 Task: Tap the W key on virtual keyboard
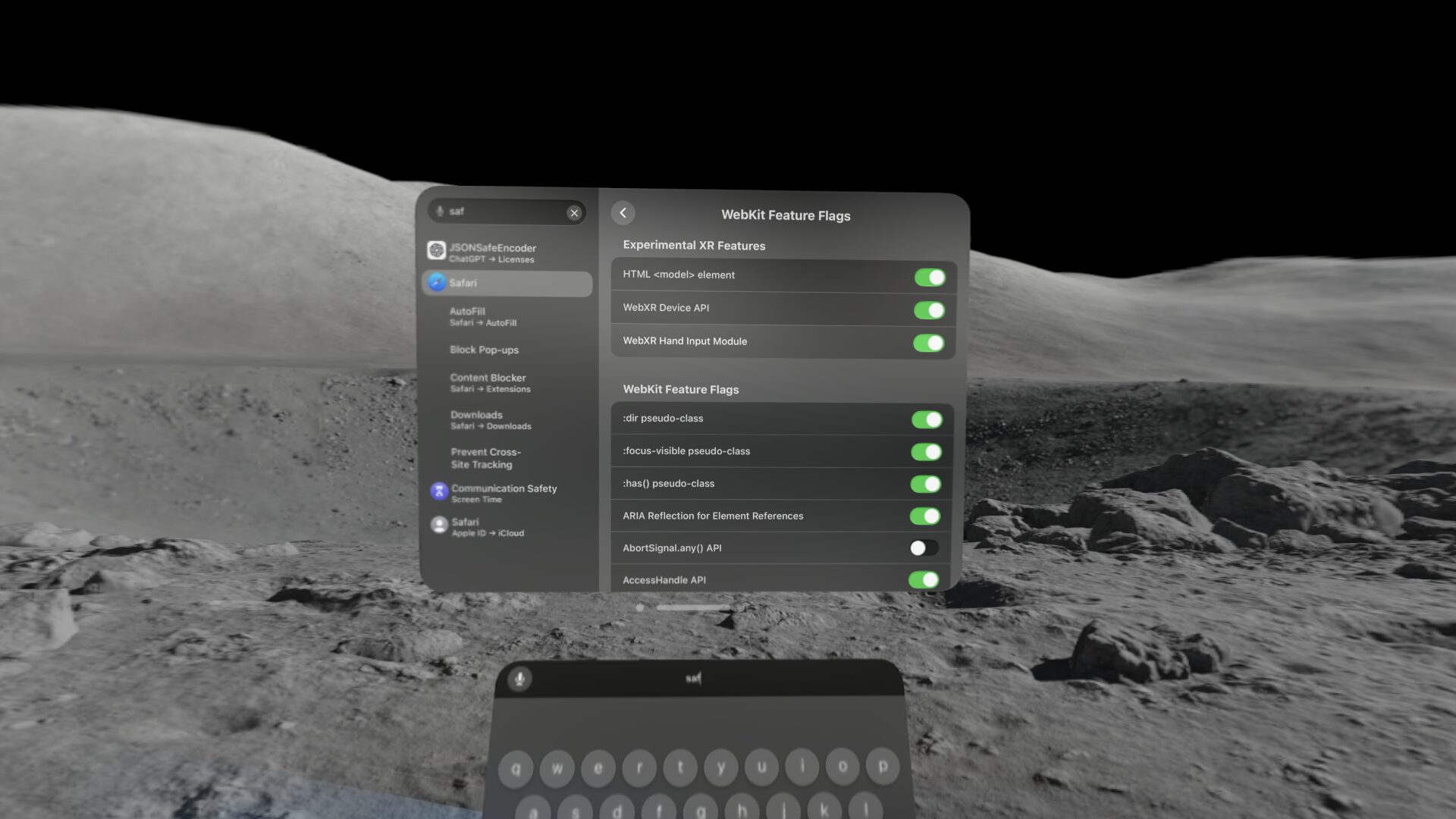click(557, 768)
